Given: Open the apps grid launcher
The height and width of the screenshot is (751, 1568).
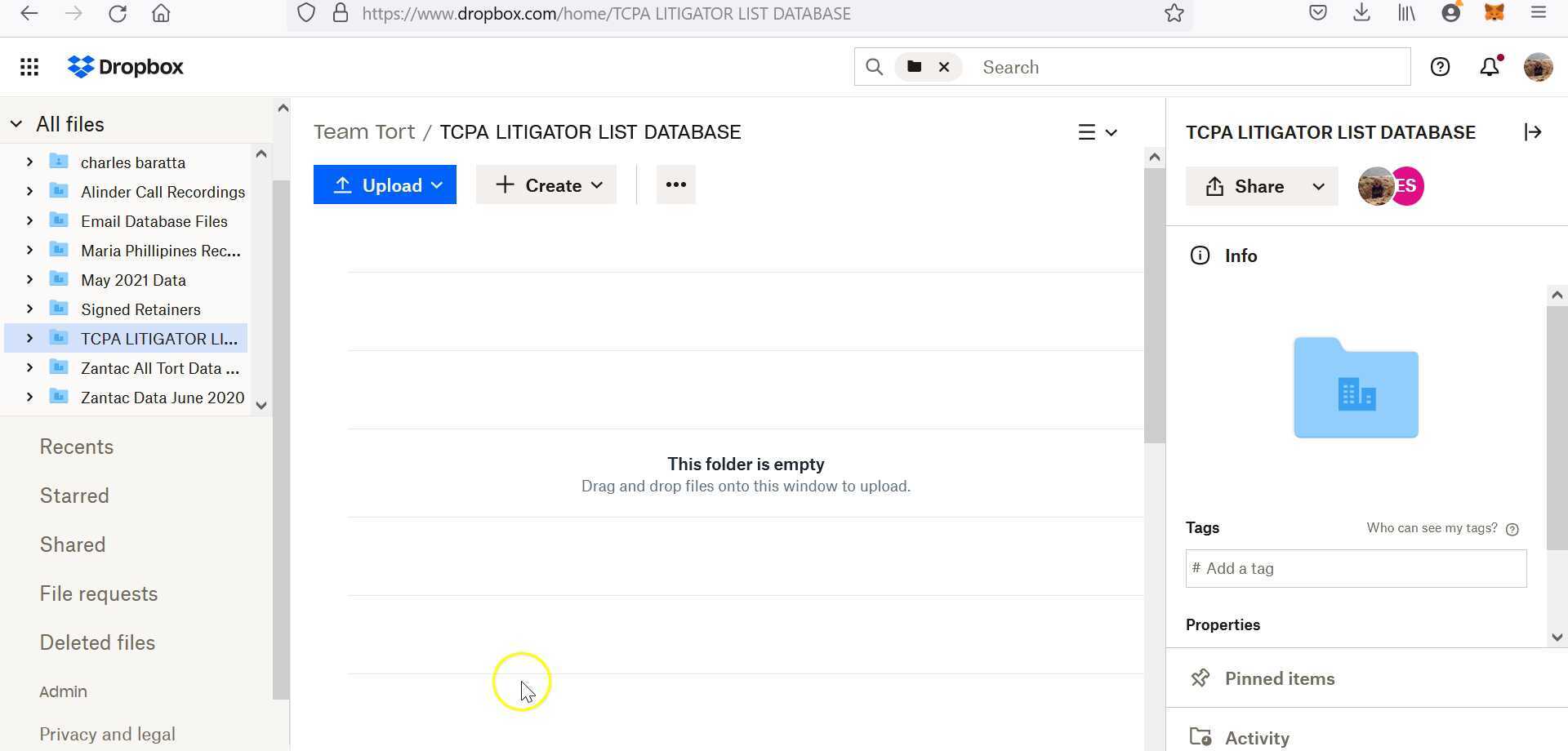Looking at the screenshot, I should [x=29, y=66].
